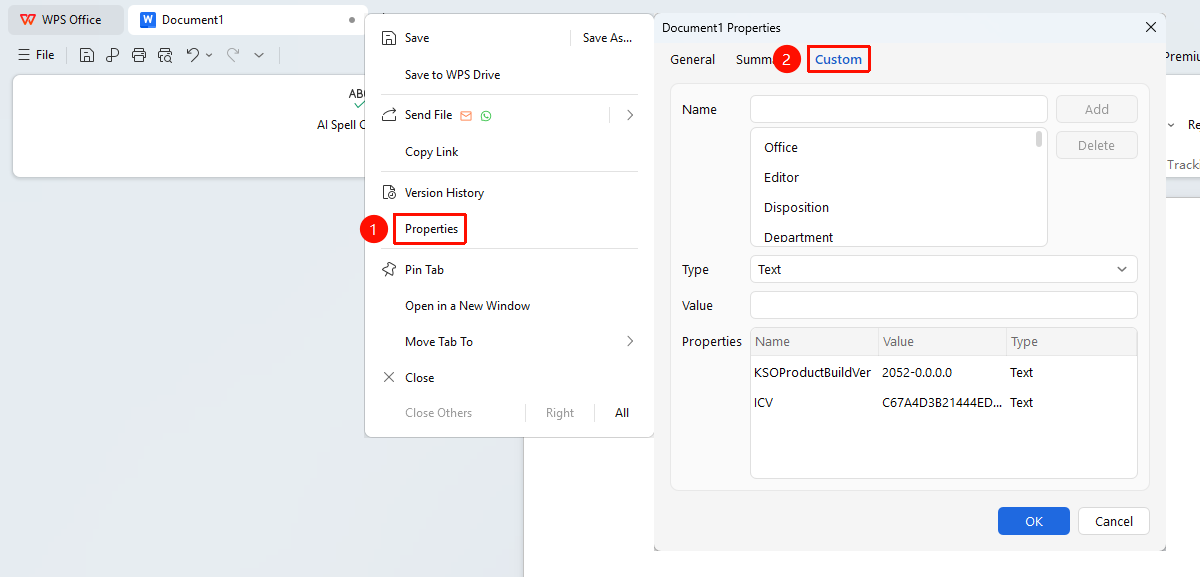The image size is (1200, 577).
Task: Select Save to WPS Drive
Action: click(452, 75)
